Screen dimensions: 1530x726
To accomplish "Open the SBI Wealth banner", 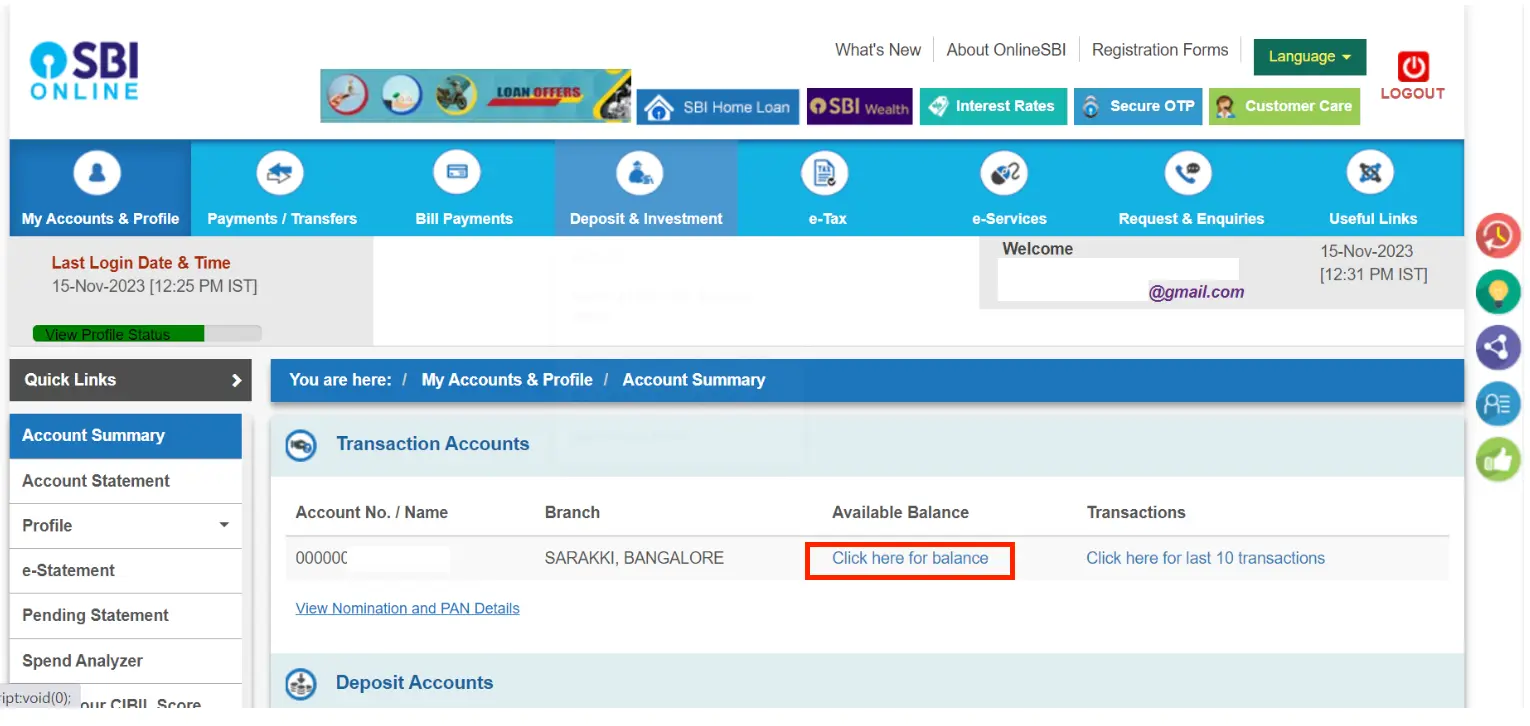I will [860, 107].
